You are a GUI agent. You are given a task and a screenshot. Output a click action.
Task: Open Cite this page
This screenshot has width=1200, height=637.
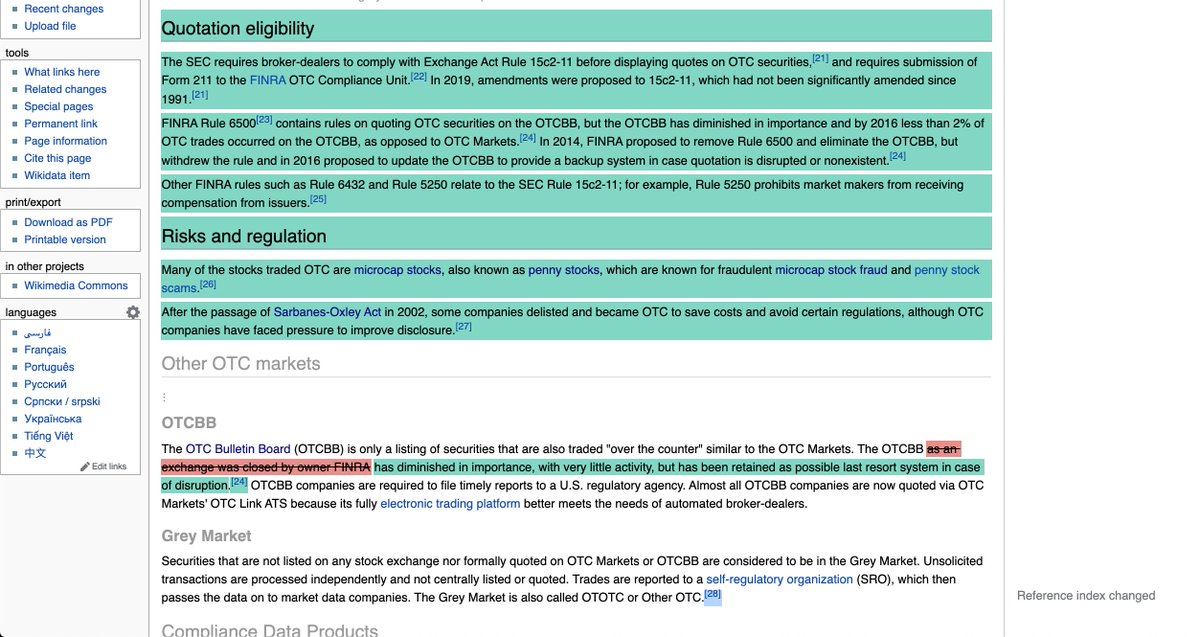58,158
